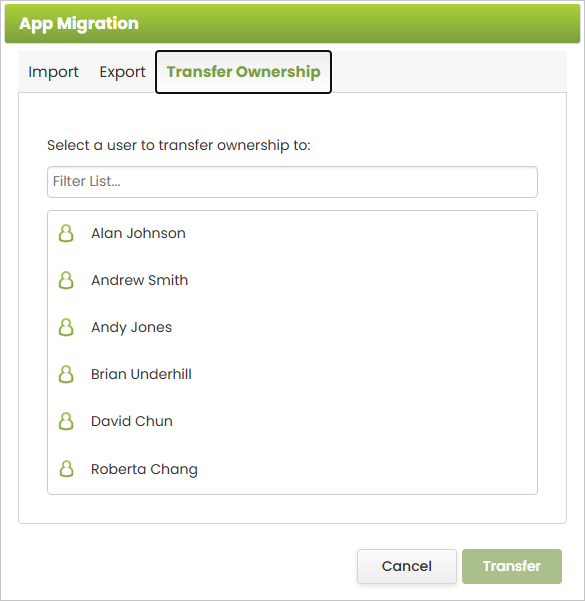Click the user icon beside Andrew Smith
This screenshot has height=601, width=585.
(x=66, y=280)
